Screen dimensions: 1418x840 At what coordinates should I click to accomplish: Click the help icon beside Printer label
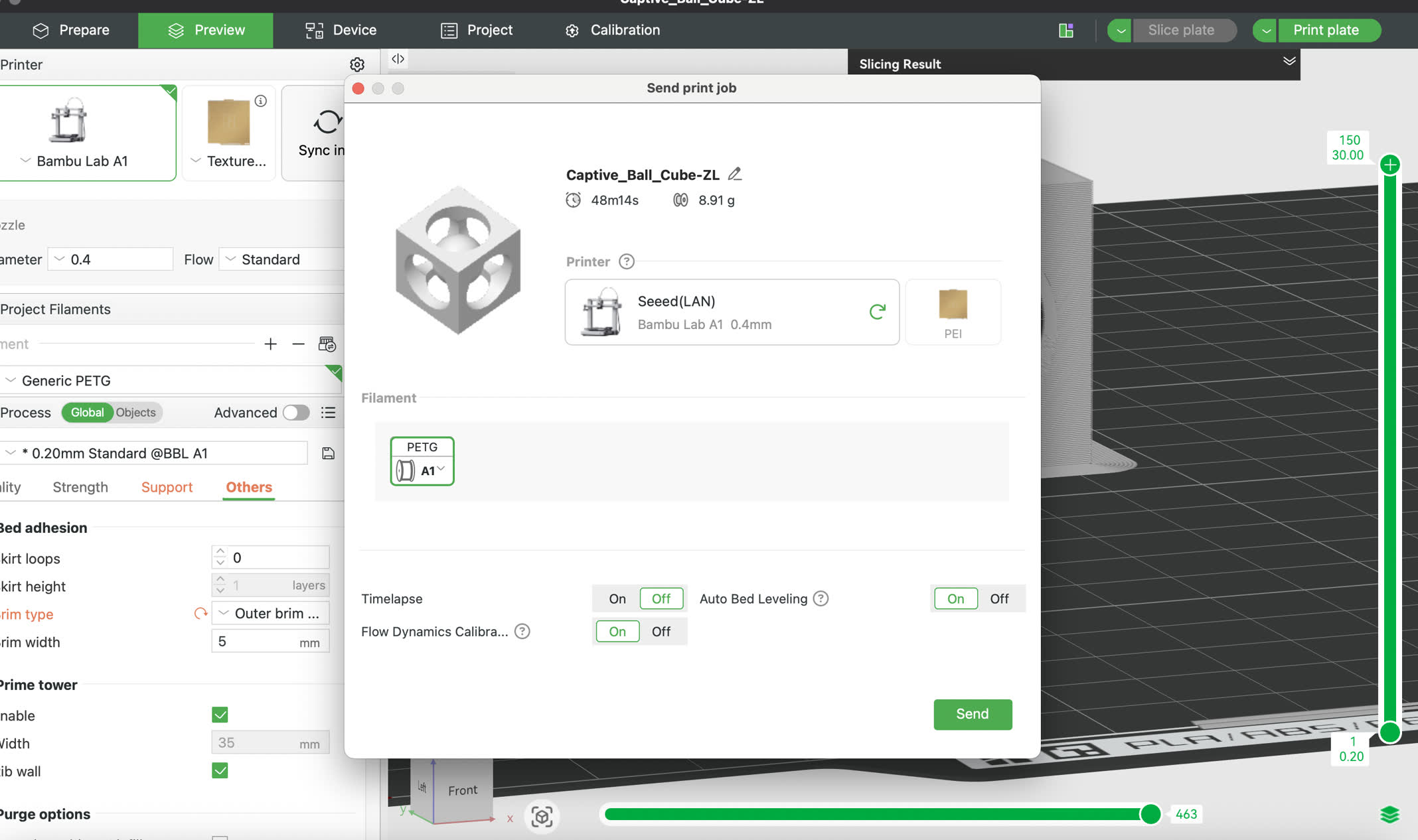coord(627,261)
